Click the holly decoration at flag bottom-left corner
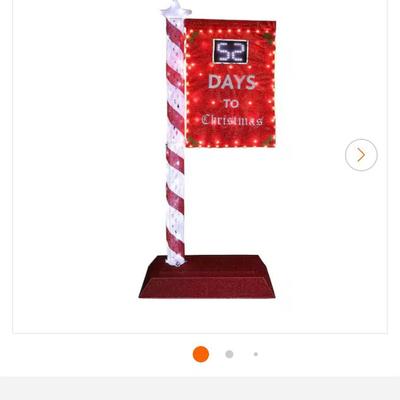Viewport: 400px width, 400px height. click(x=192, y=140)
